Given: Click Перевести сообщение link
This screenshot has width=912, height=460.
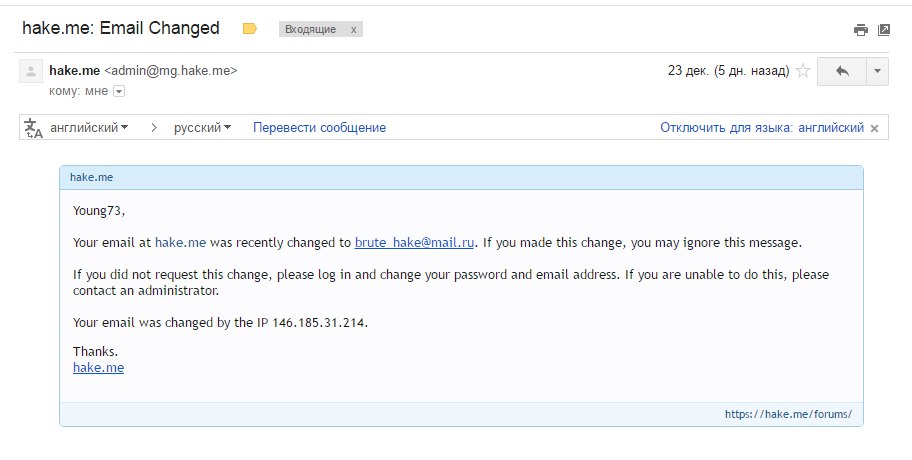Looking at the screenshot, I should pyautogui.click(x=319, y=127).
